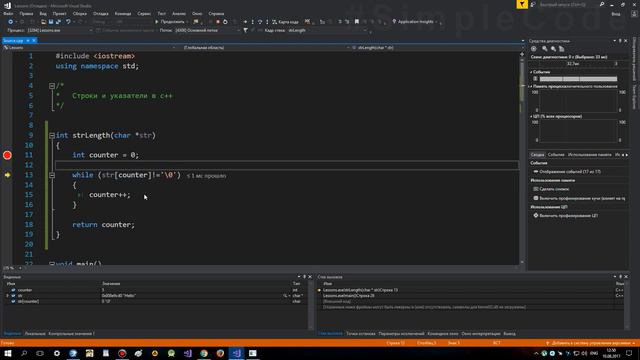This screenshot has width=640, height=360.
Task: Click the Continue (Продолжить) debug button
Action: click(x=169, y=22)
